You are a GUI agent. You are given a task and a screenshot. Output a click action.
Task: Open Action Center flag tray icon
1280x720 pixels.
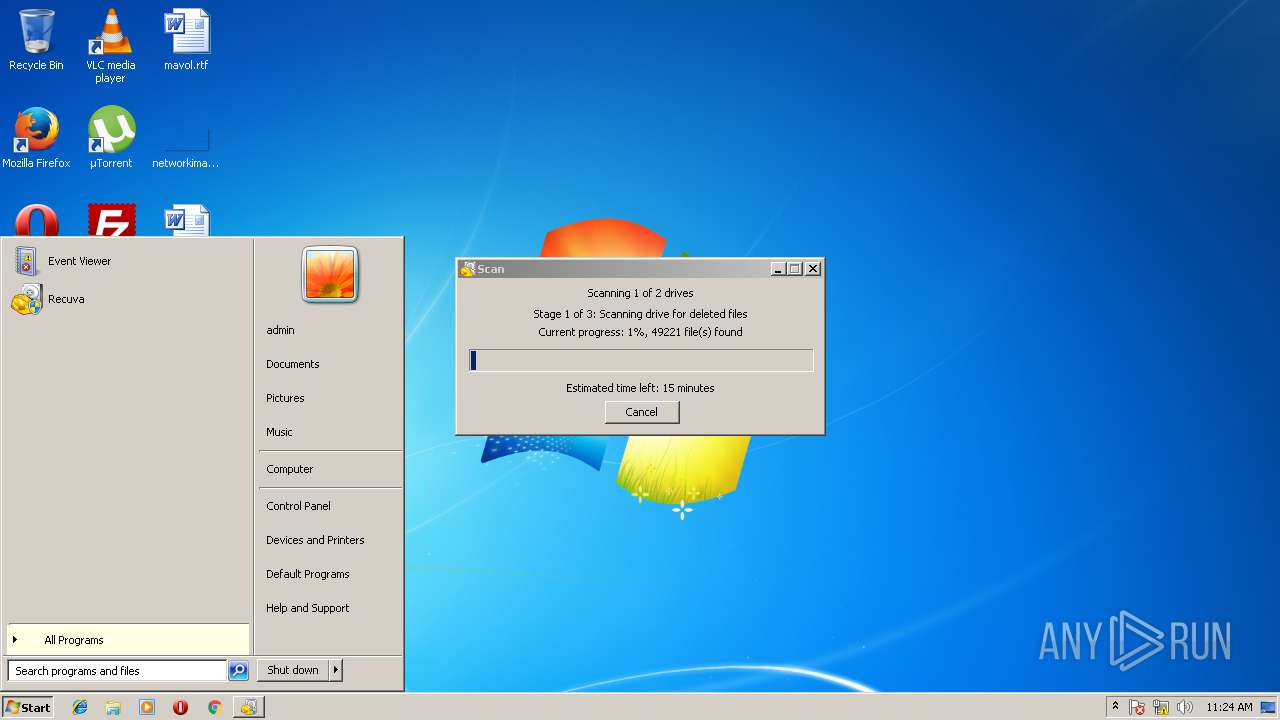(1137, 707)
